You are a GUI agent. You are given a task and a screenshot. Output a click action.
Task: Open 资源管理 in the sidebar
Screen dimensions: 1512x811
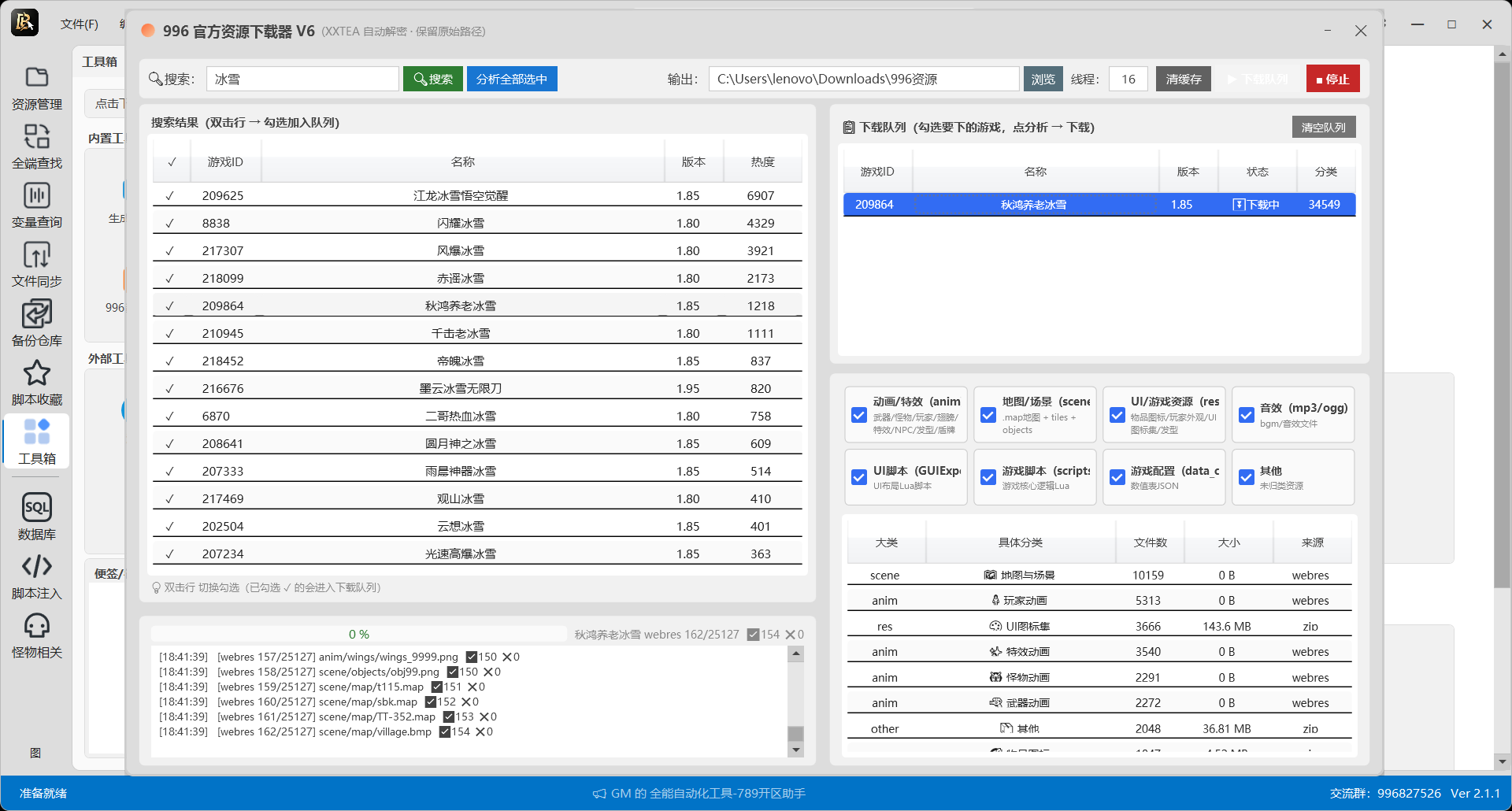coord(36,88)
